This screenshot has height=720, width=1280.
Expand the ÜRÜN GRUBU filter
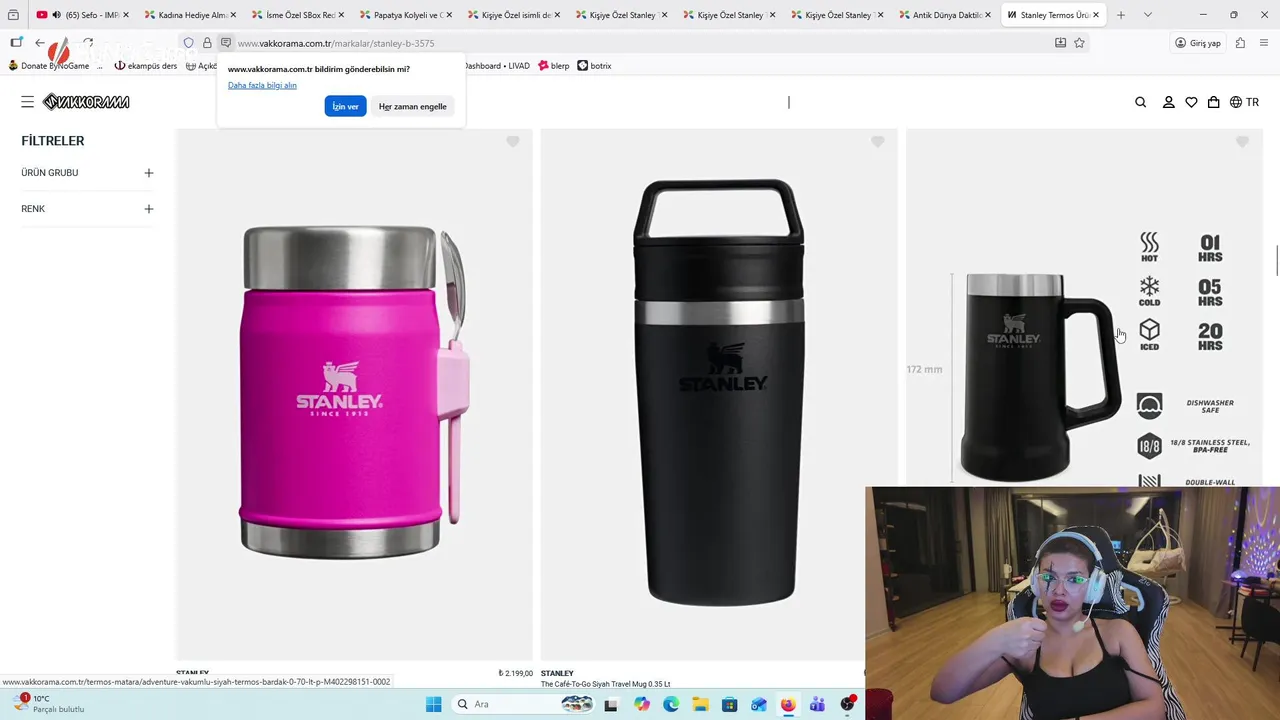(148, 173)
